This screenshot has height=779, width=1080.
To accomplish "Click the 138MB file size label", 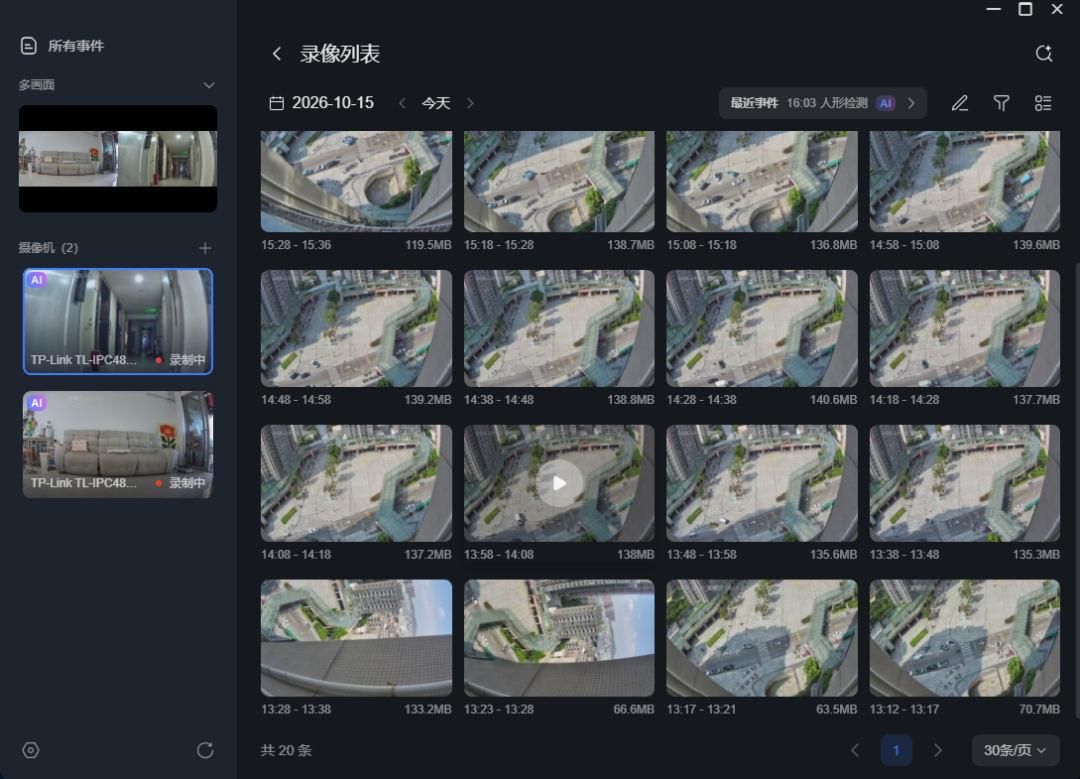I will 636,554.
